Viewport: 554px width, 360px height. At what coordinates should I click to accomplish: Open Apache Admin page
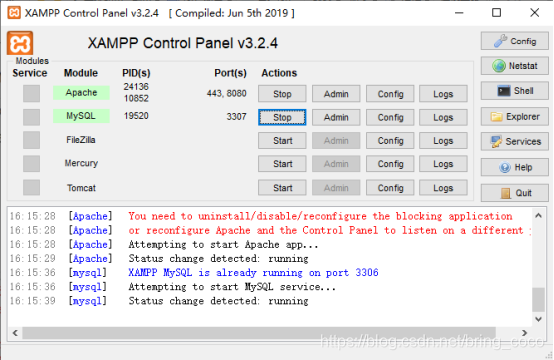336,94
